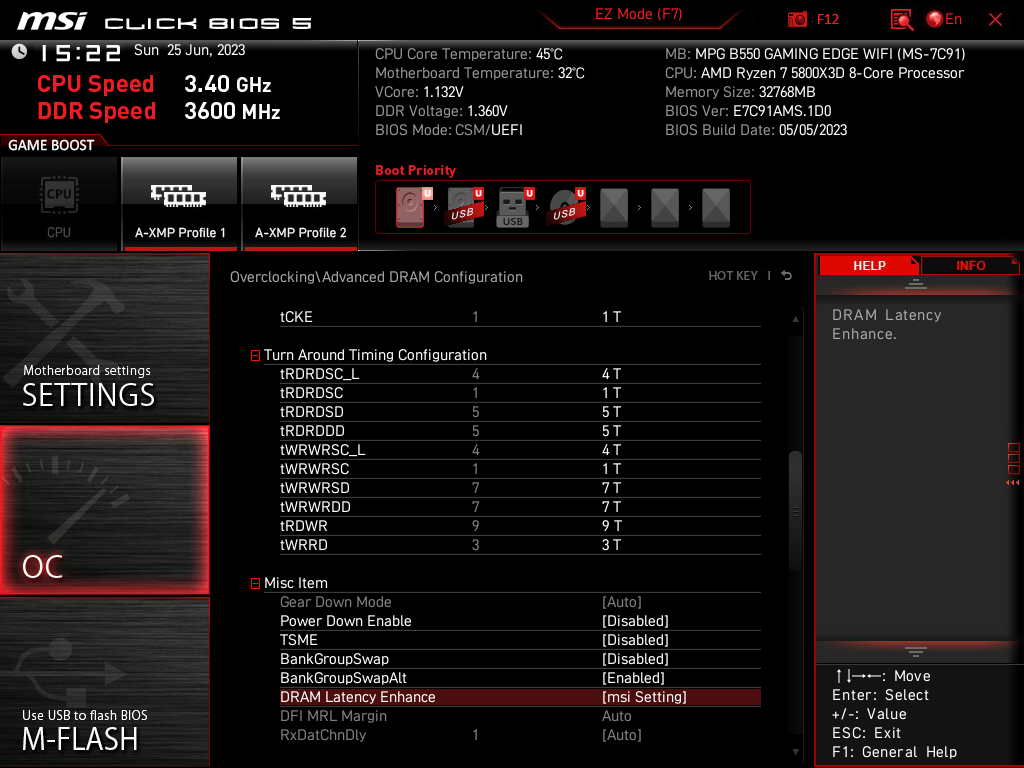This screenshot has height=768, width=1024.
Task: Edit the tRDWR value 9 T
Action: 611,525
